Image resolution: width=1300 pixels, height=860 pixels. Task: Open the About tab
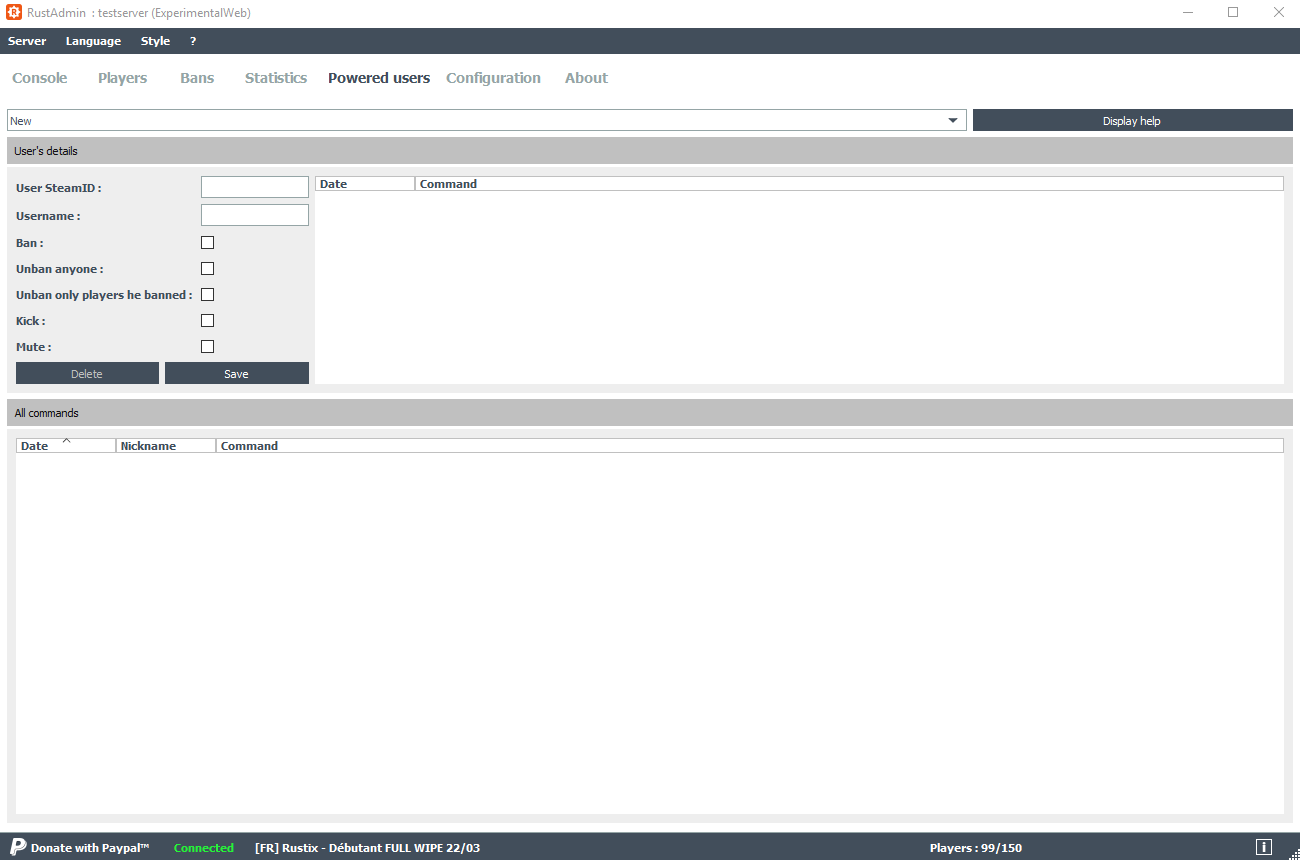point(586,78)
